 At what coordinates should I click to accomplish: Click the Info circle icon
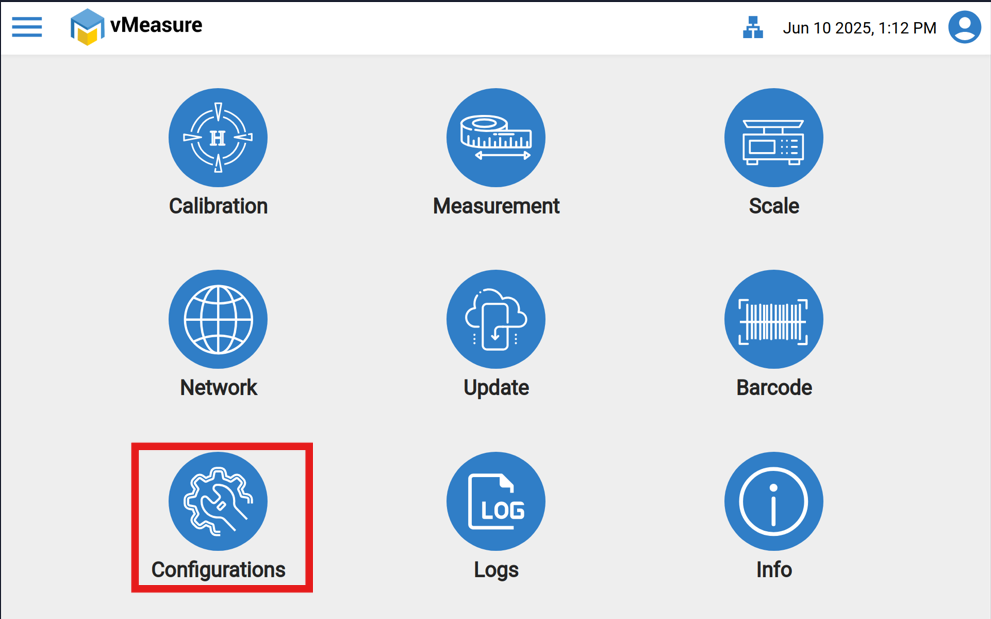773,501
